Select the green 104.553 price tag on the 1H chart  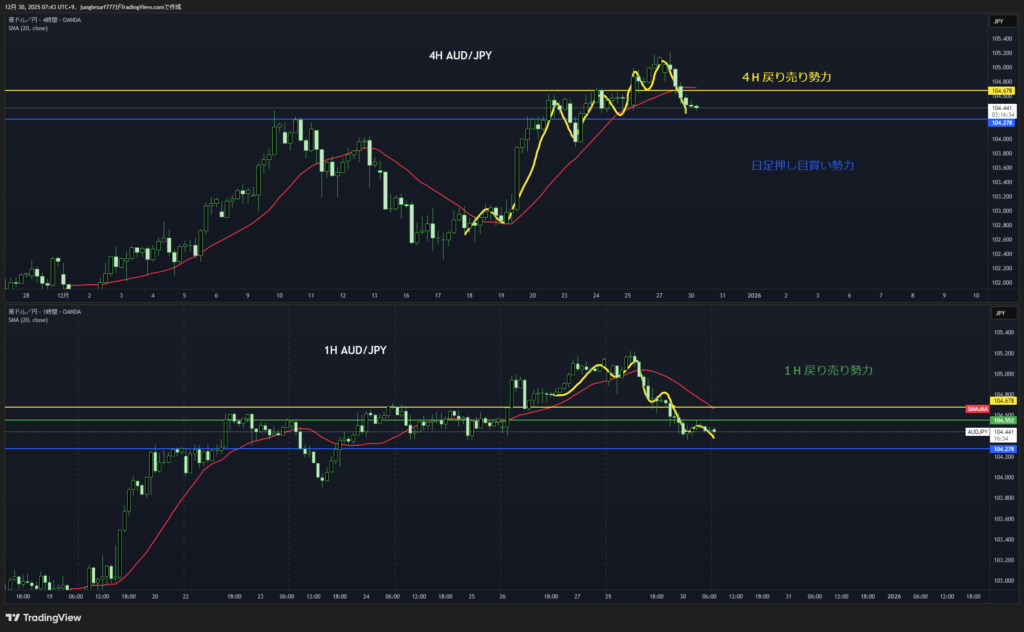(x=1001, y=420)
